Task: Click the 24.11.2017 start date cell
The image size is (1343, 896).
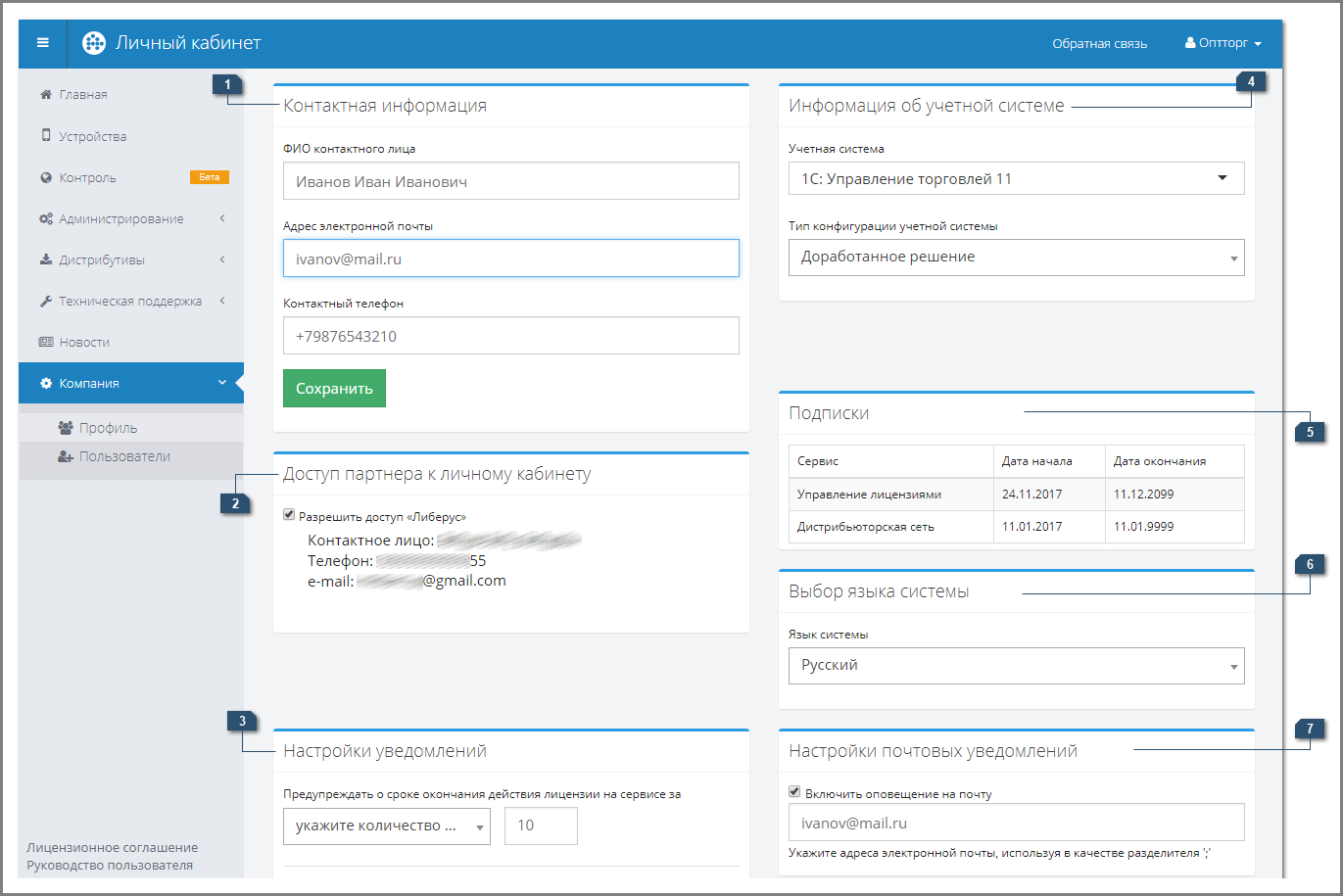Action: [x=1049, y=495]
